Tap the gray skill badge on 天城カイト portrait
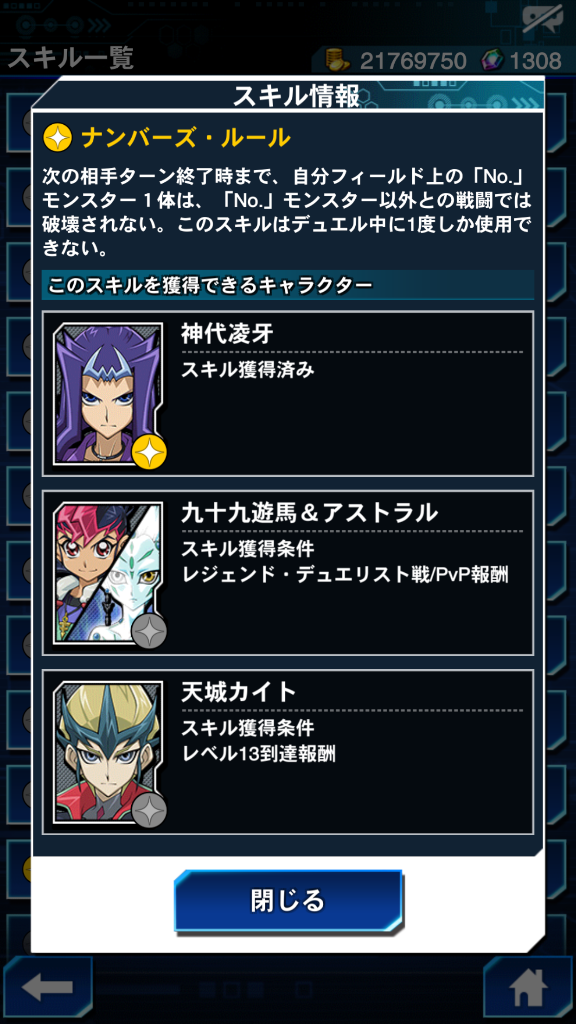Image resolution: width=576 pixels, height=1024 pixels. 148,810
